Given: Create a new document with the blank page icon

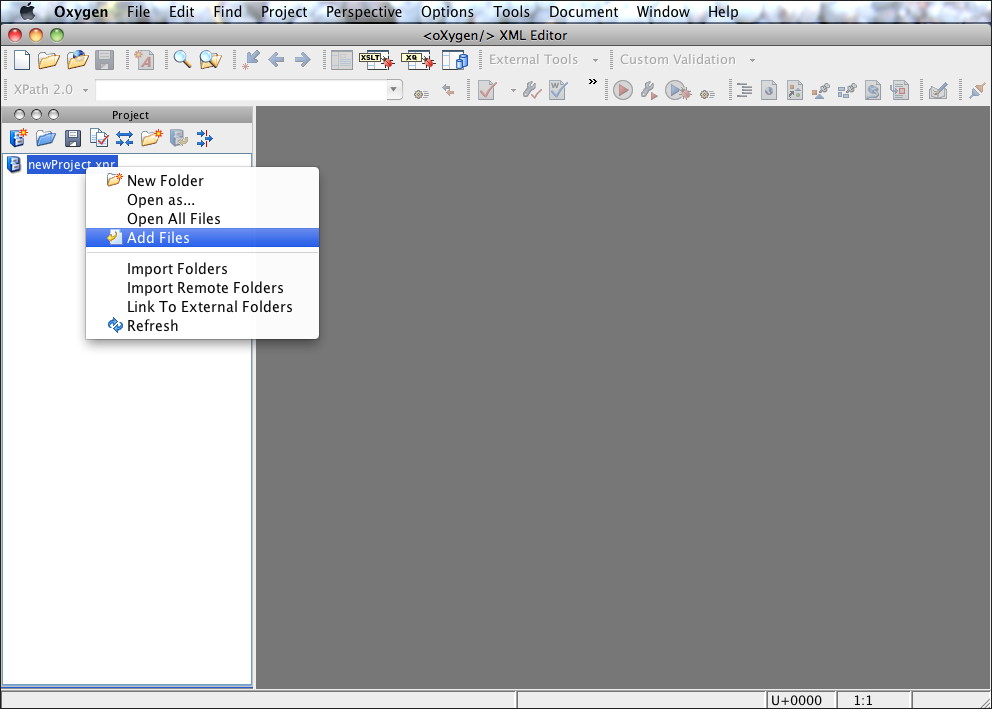Looking at the screenshot, I should 22,60.
